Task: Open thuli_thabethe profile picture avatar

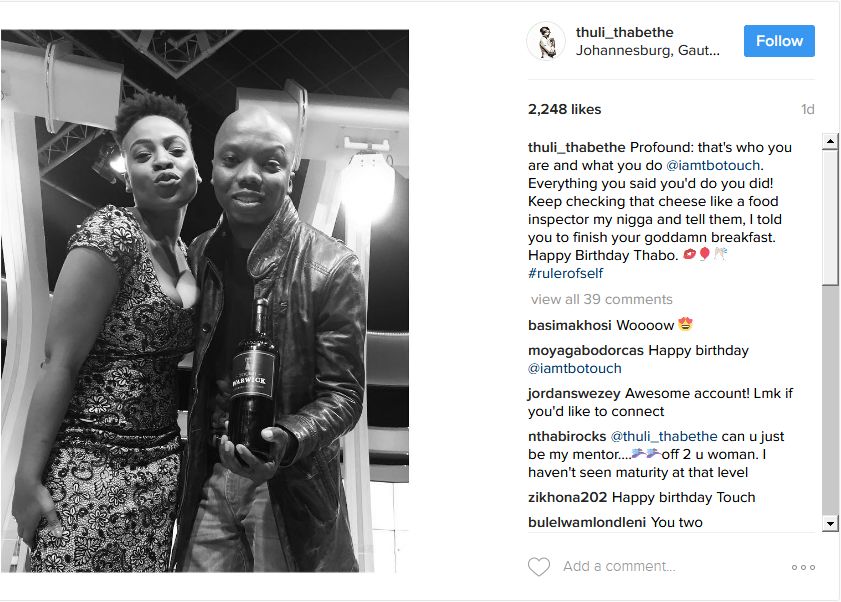Action: click(x=546, y=41)
